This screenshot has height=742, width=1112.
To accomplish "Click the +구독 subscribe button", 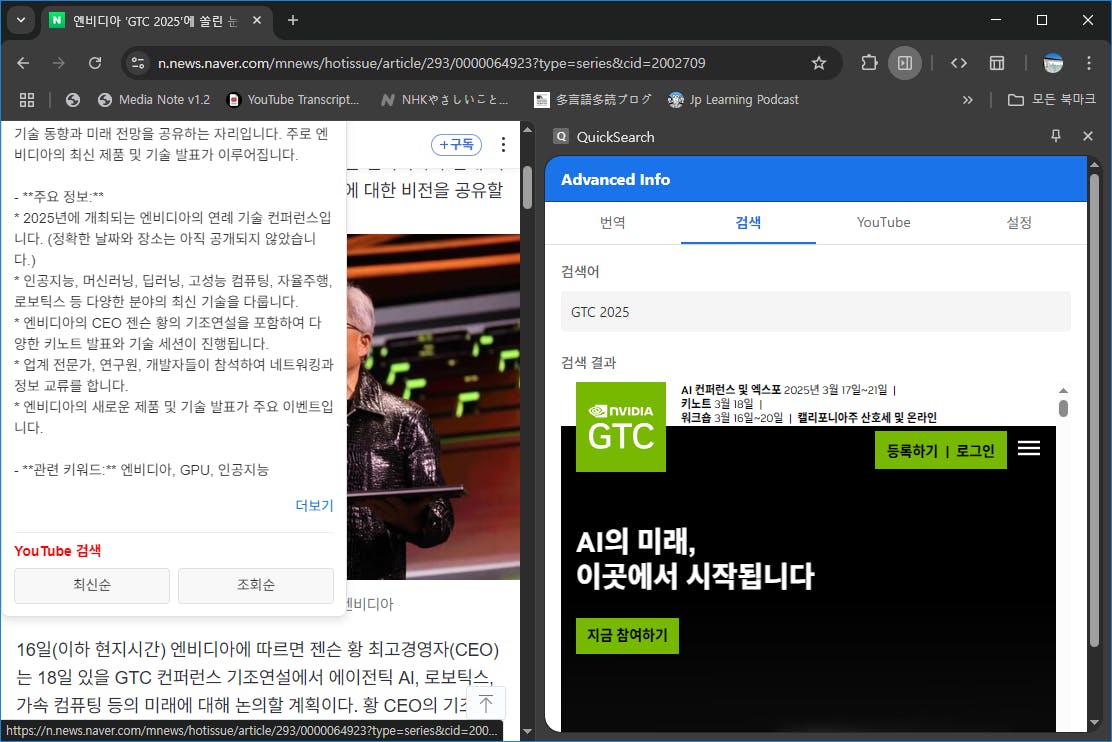I will (456, 145).
